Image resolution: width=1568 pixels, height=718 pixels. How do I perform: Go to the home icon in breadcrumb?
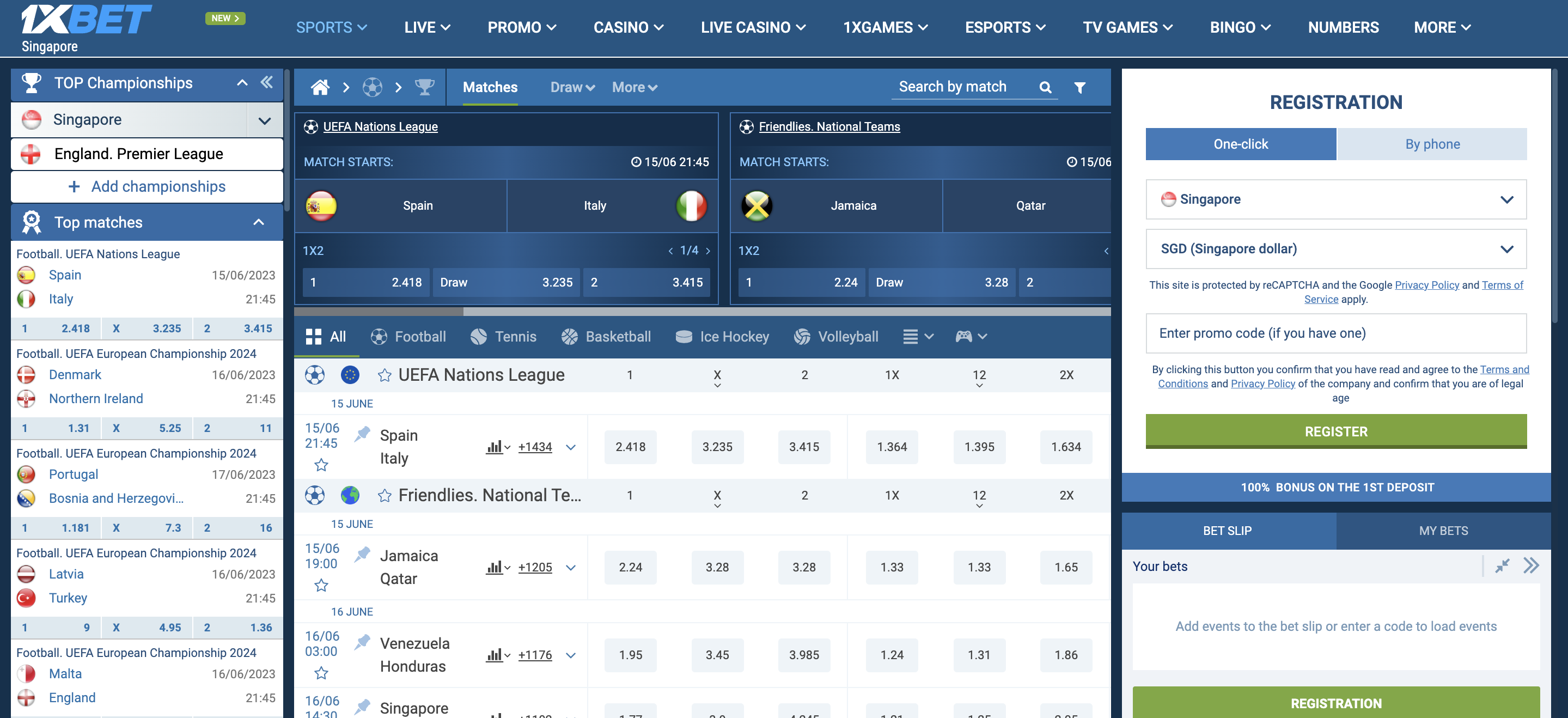click(x=320, y=87)
